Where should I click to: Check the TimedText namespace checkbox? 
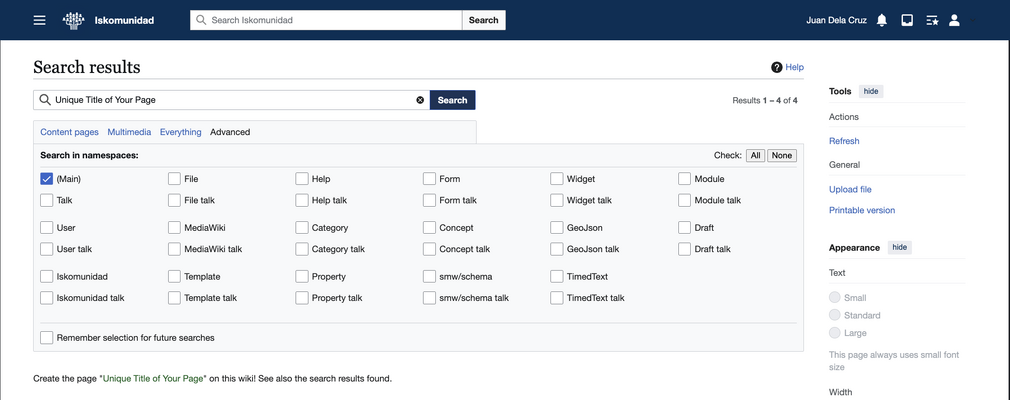point(557,276)
